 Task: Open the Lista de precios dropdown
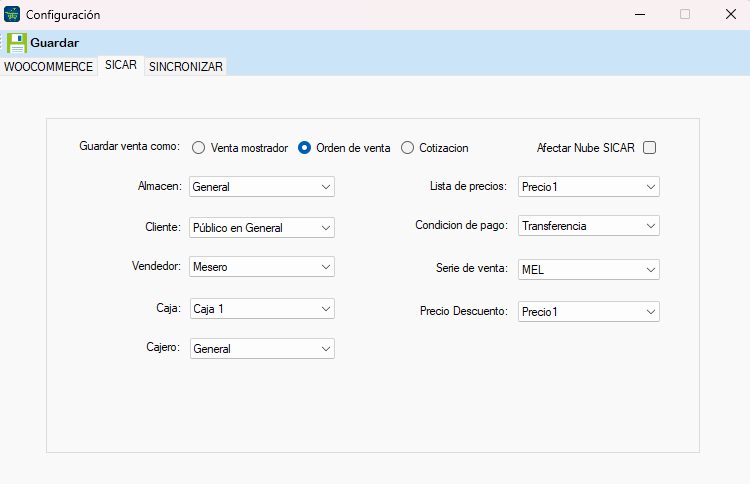point(588,187)
